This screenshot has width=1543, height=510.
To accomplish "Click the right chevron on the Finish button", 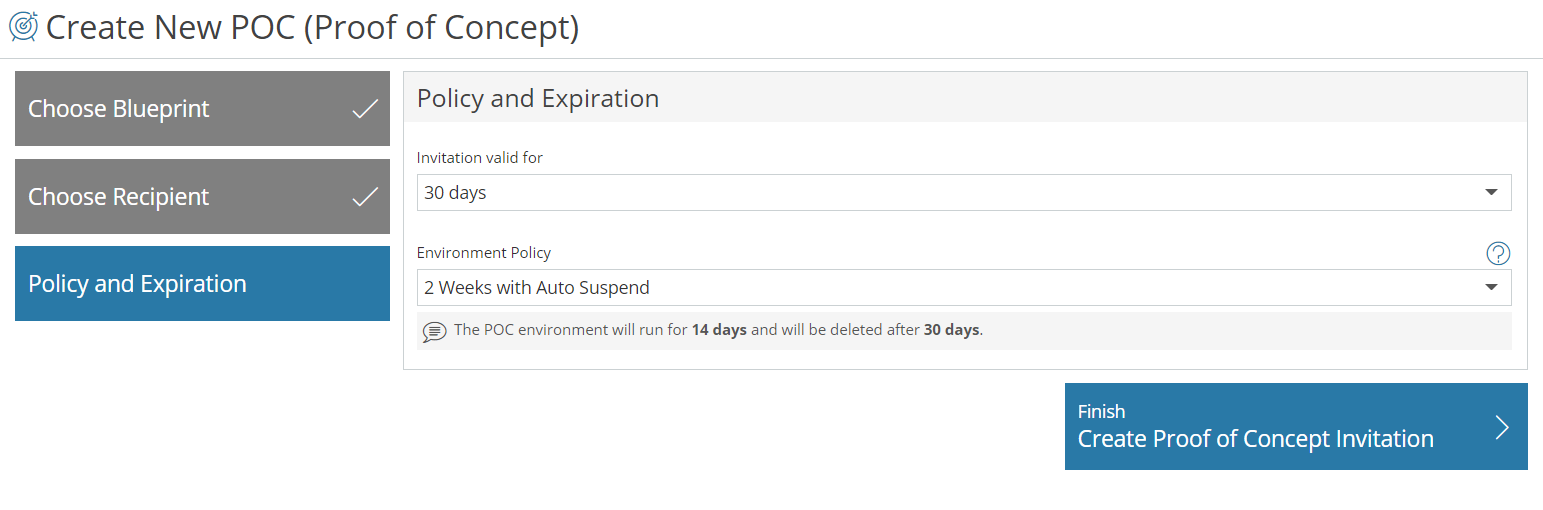I will coord(1502,427).
